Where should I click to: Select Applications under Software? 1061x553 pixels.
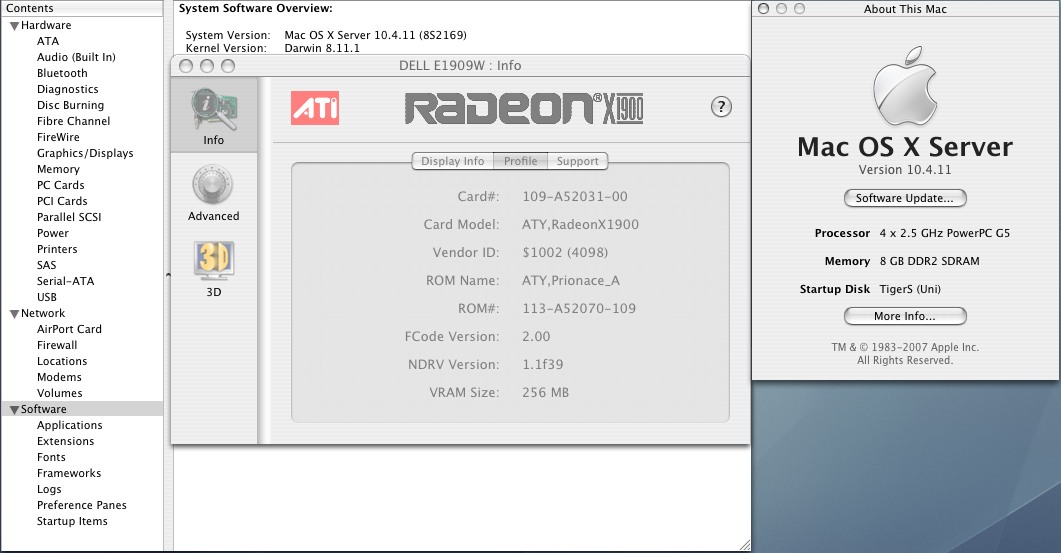tap(70, 426)
